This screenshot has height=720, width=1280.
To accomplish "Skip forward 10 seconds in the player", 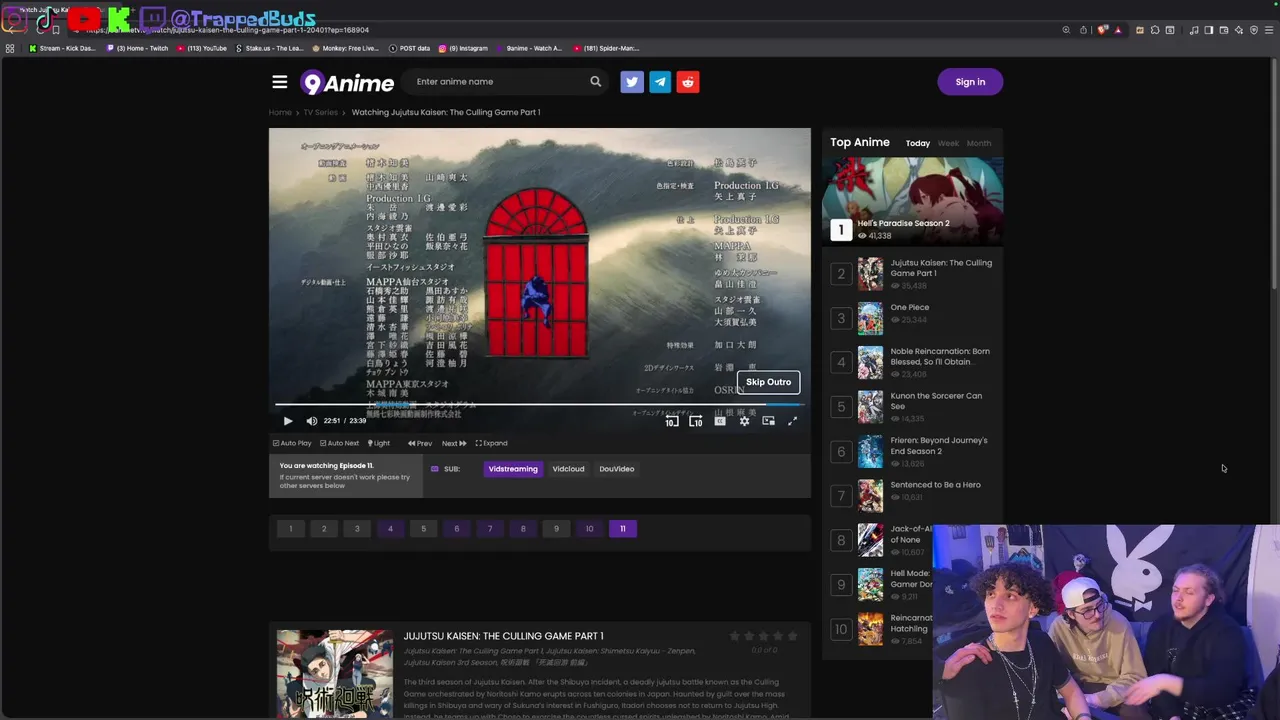I will pyautogui.click(x=695, y=421).
